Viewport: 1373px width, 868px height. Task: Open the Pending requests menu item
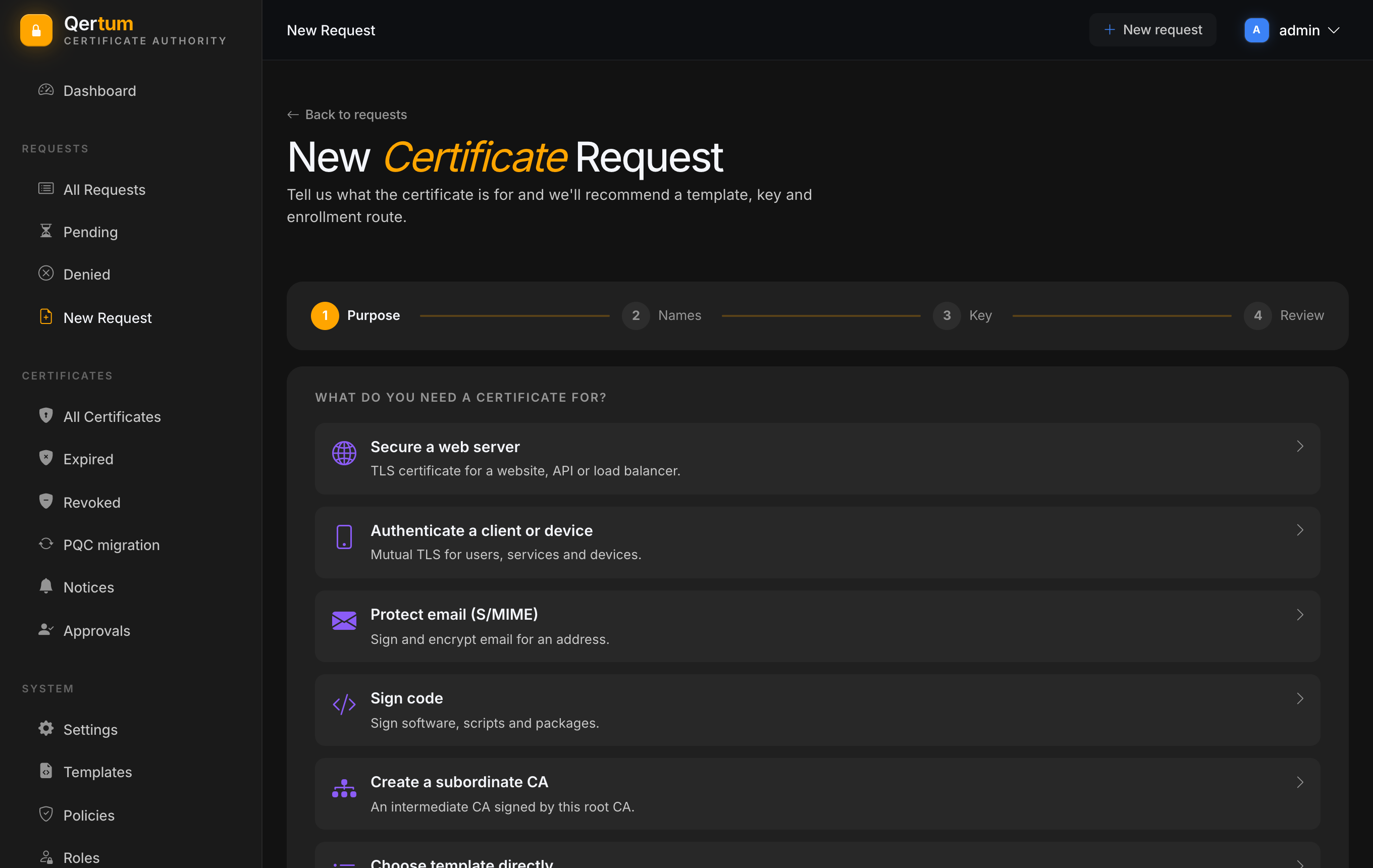click(90, 232)
